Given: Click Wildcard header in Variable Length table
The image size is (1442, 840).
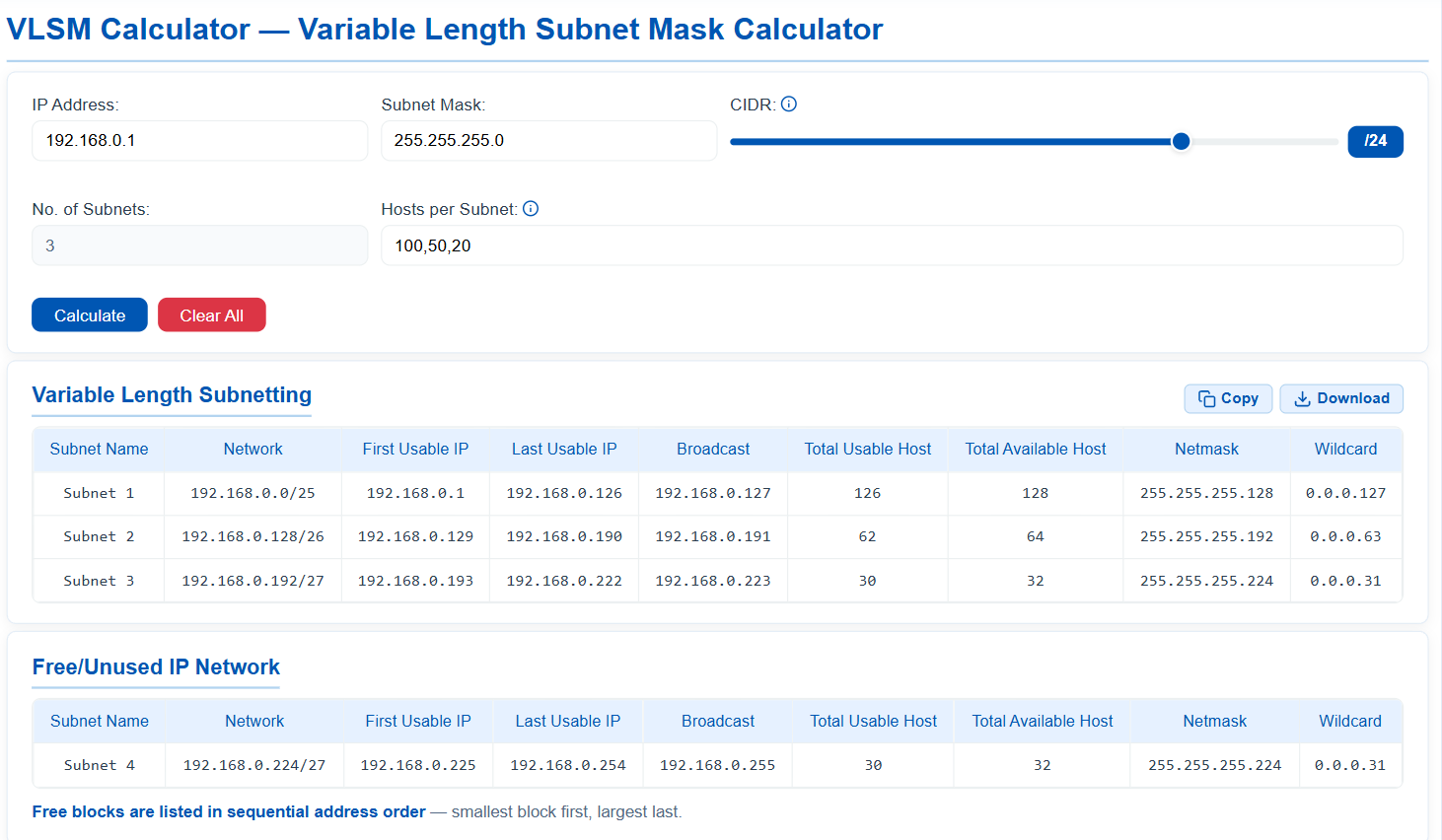Looking at the screenshot, I should point(1345,449).
